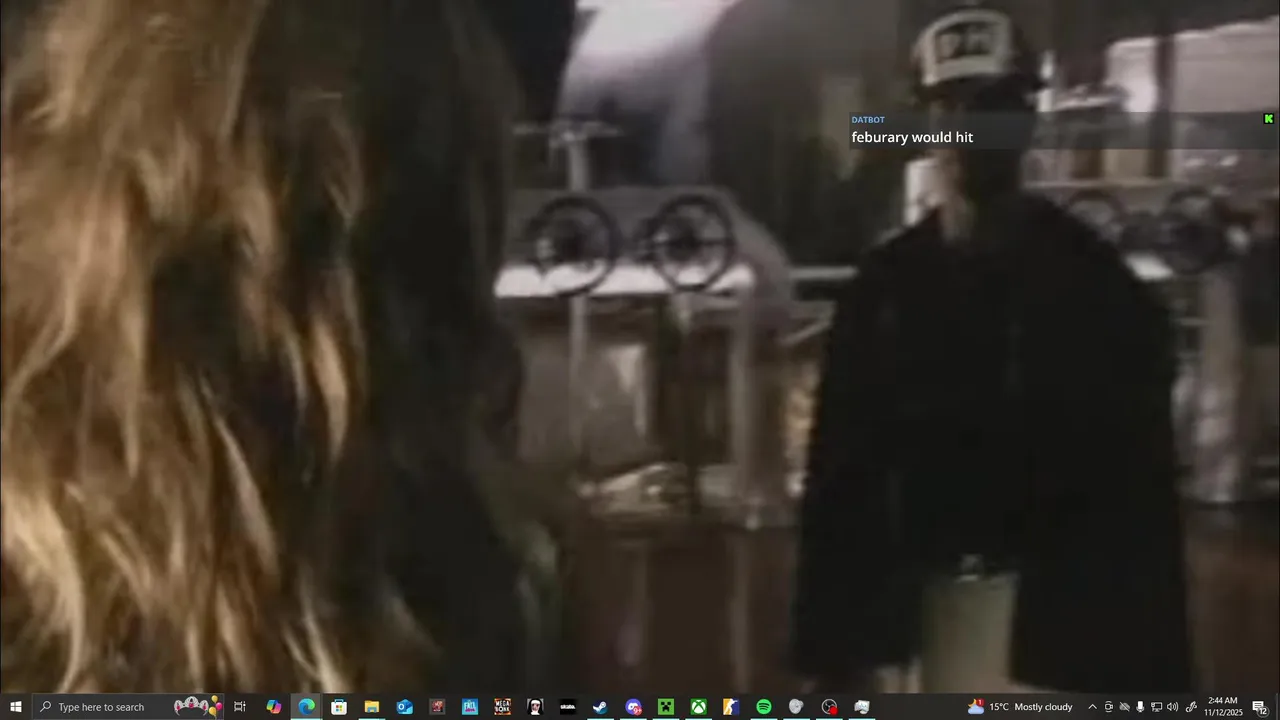Screen dimensions: 1280x720
Task: Switch to the Microsoft Edge window
Action: [306, 707]
